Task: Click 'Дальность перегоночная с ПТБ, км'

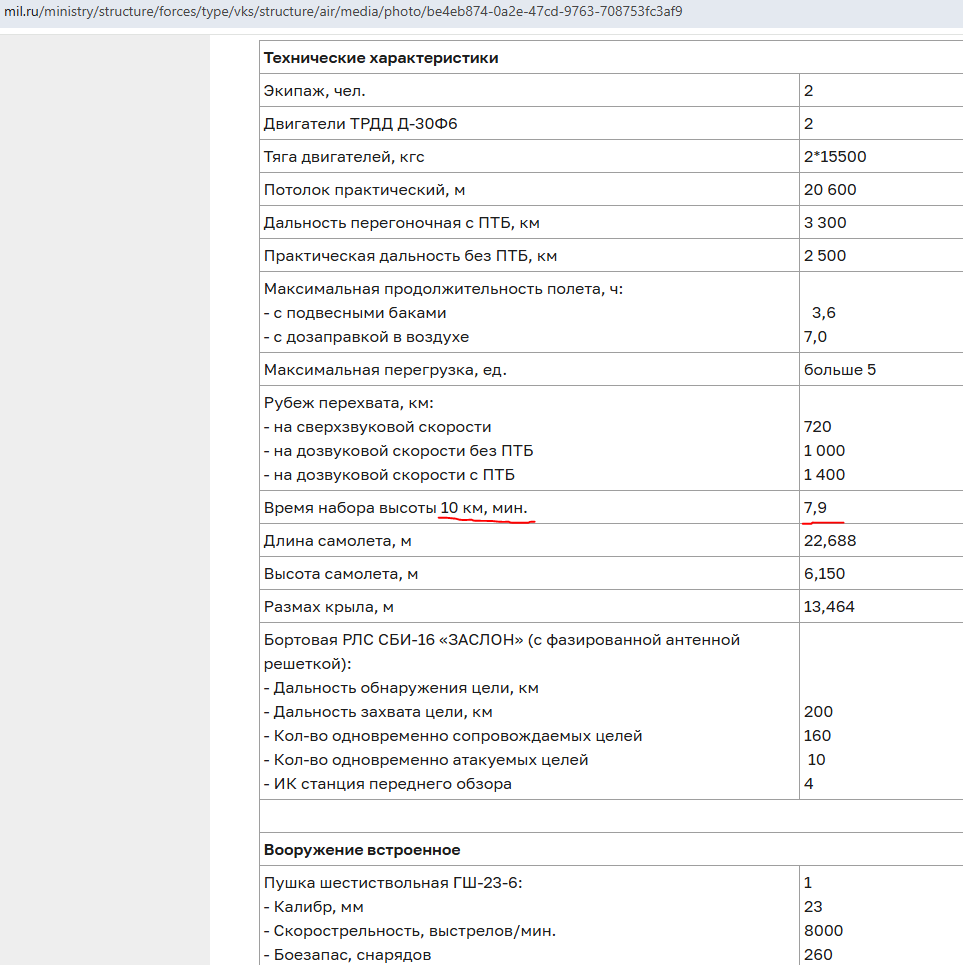Action: (x=402, y=223)
